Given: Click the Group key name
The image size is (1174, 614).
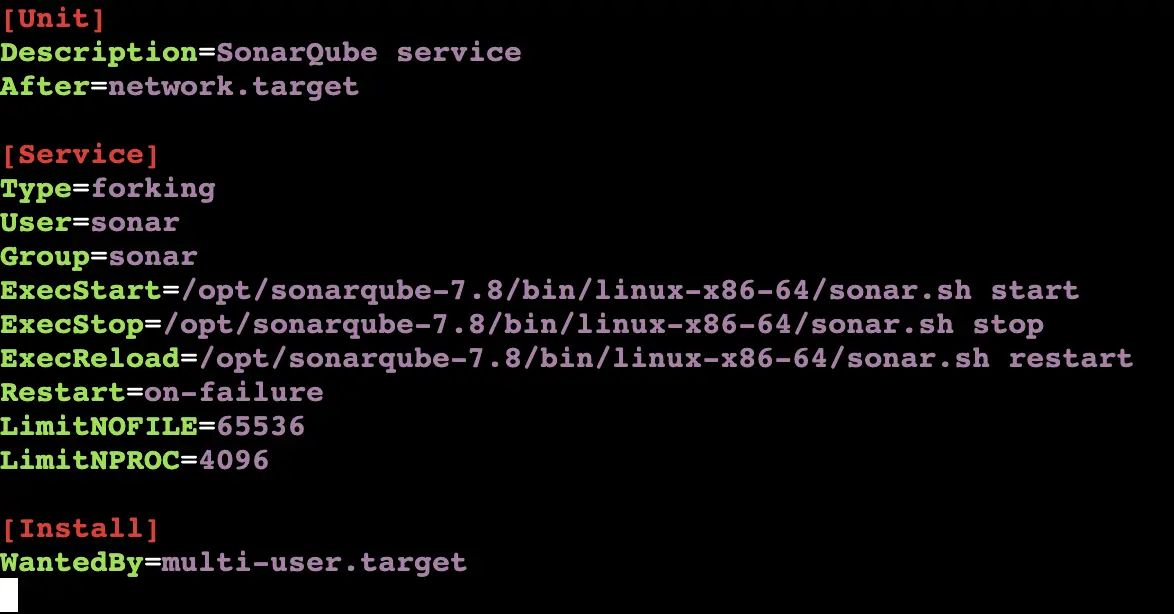Looking at the screenshot, I should 44,256.
